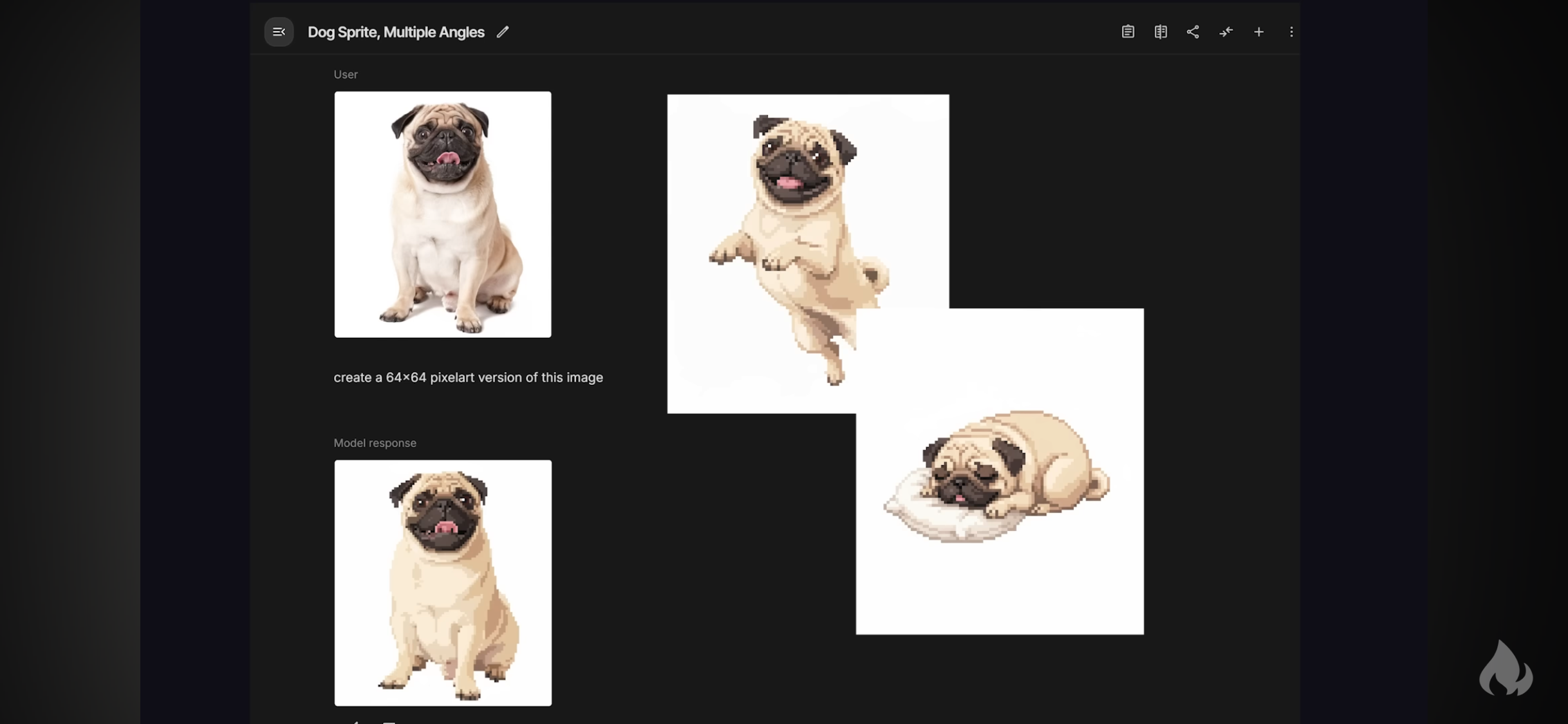Click the 'Model response' turn label
This screenshot has width=1568, height=724.
(375, 443)
